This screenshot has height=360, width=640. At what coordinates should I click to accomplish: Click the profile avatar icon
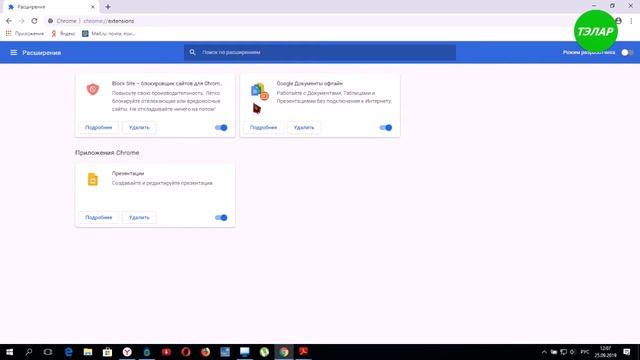click(x=619, y=21)
